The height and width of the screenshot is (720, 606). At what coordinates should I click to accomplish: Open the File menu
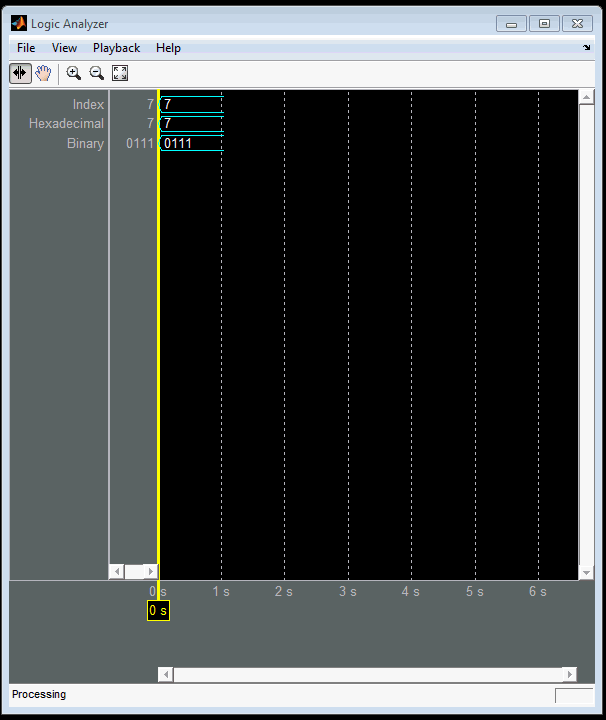(26, 48)
